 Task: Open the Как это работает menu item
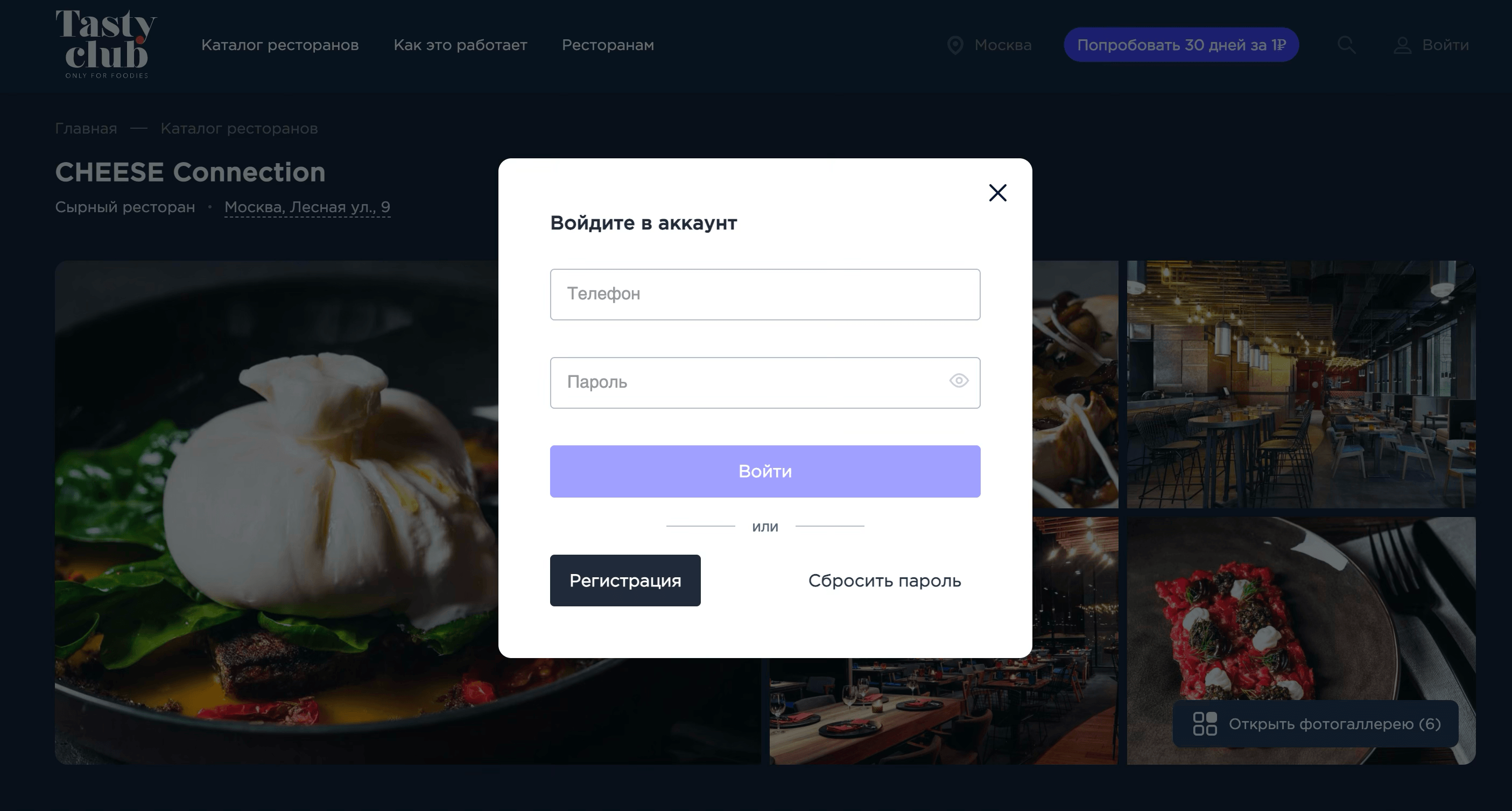pyautogui.click(x=460, y=45)
